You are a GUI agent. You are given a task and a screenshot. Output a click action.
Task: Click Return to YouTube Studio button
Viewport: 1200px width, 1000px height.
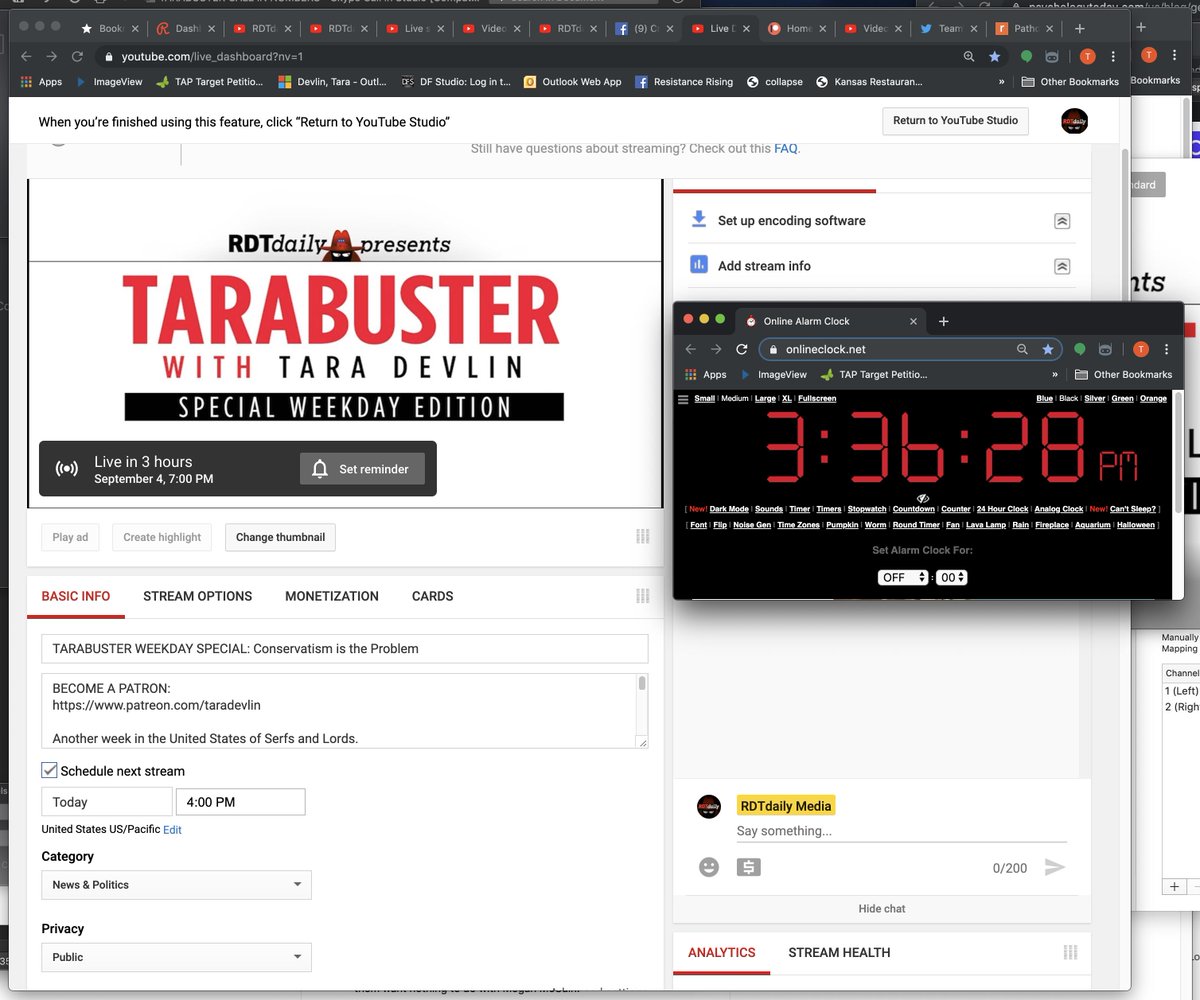[955, 121]
